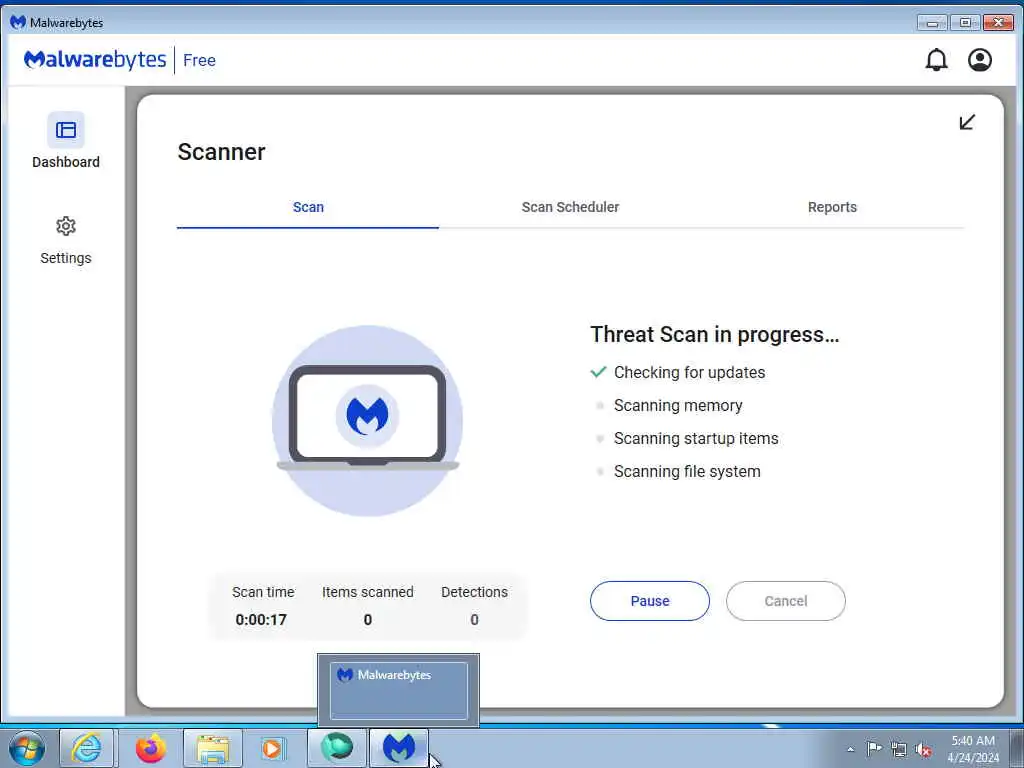Cancel the threat scan
The width and height of the screenshot is (1024, 768).
[786, 601]
